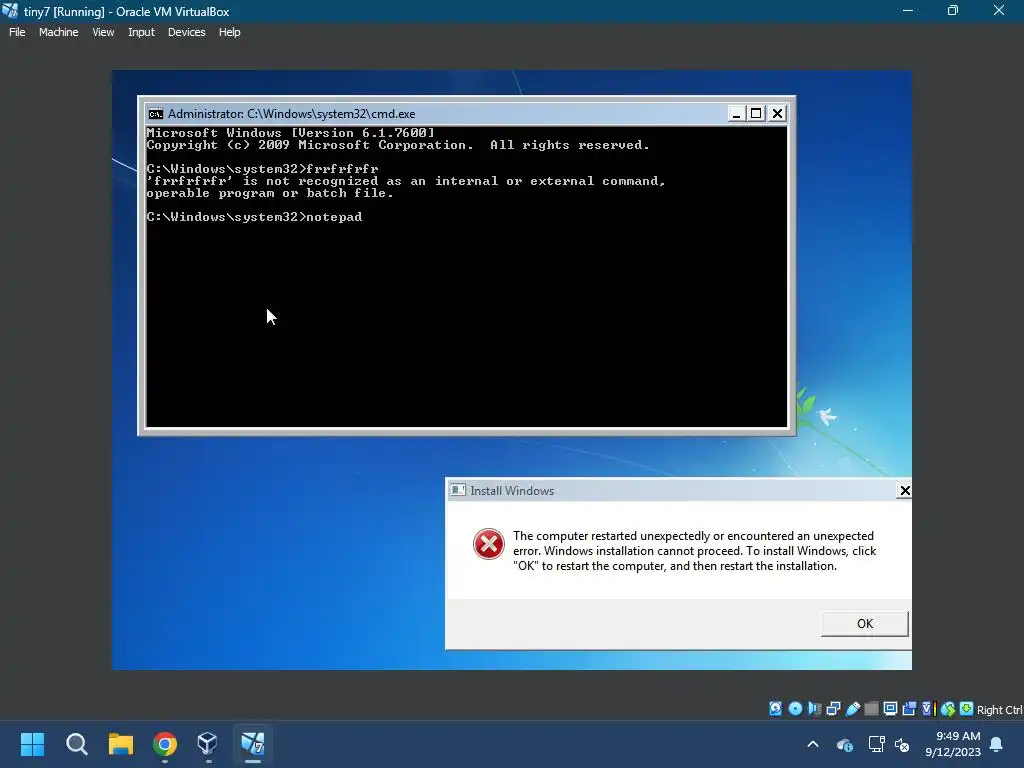Select the tiny7 VM taskbar icon
1024x768 pixels.
coord(253,744)
